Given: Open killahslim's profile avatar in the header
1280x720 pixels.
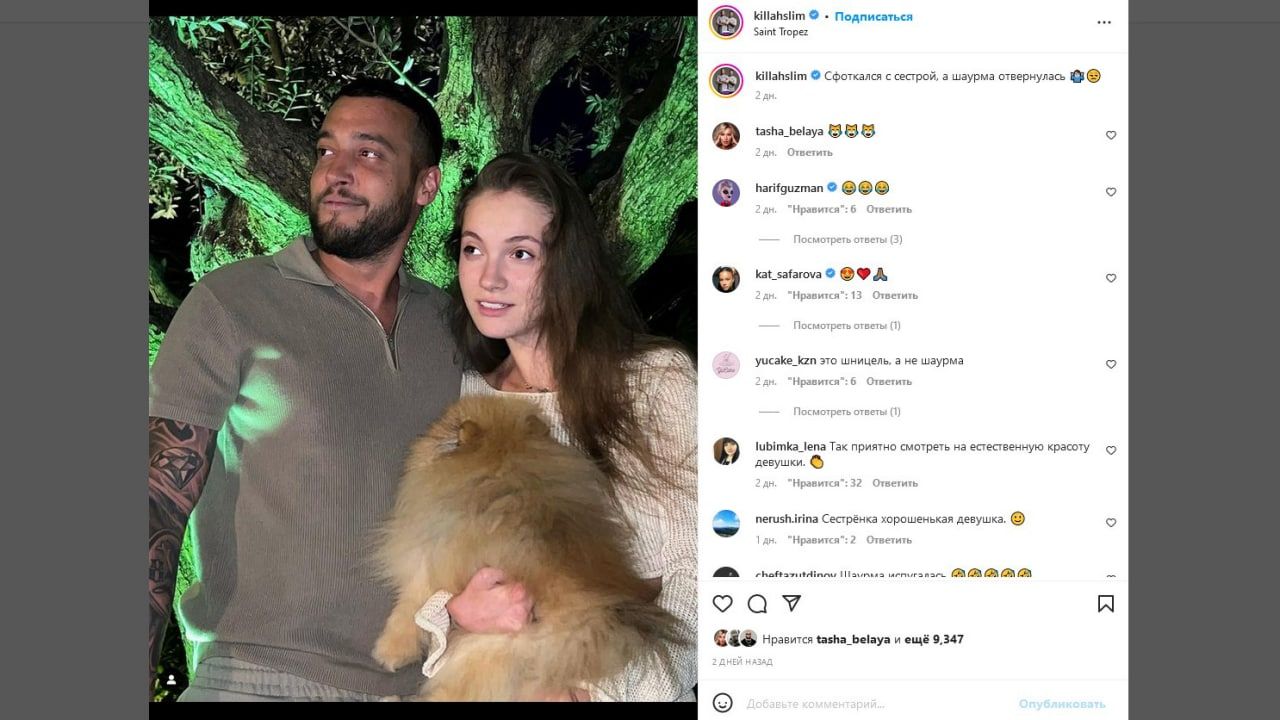Looking at the screenshot, I should coord(726,22).
